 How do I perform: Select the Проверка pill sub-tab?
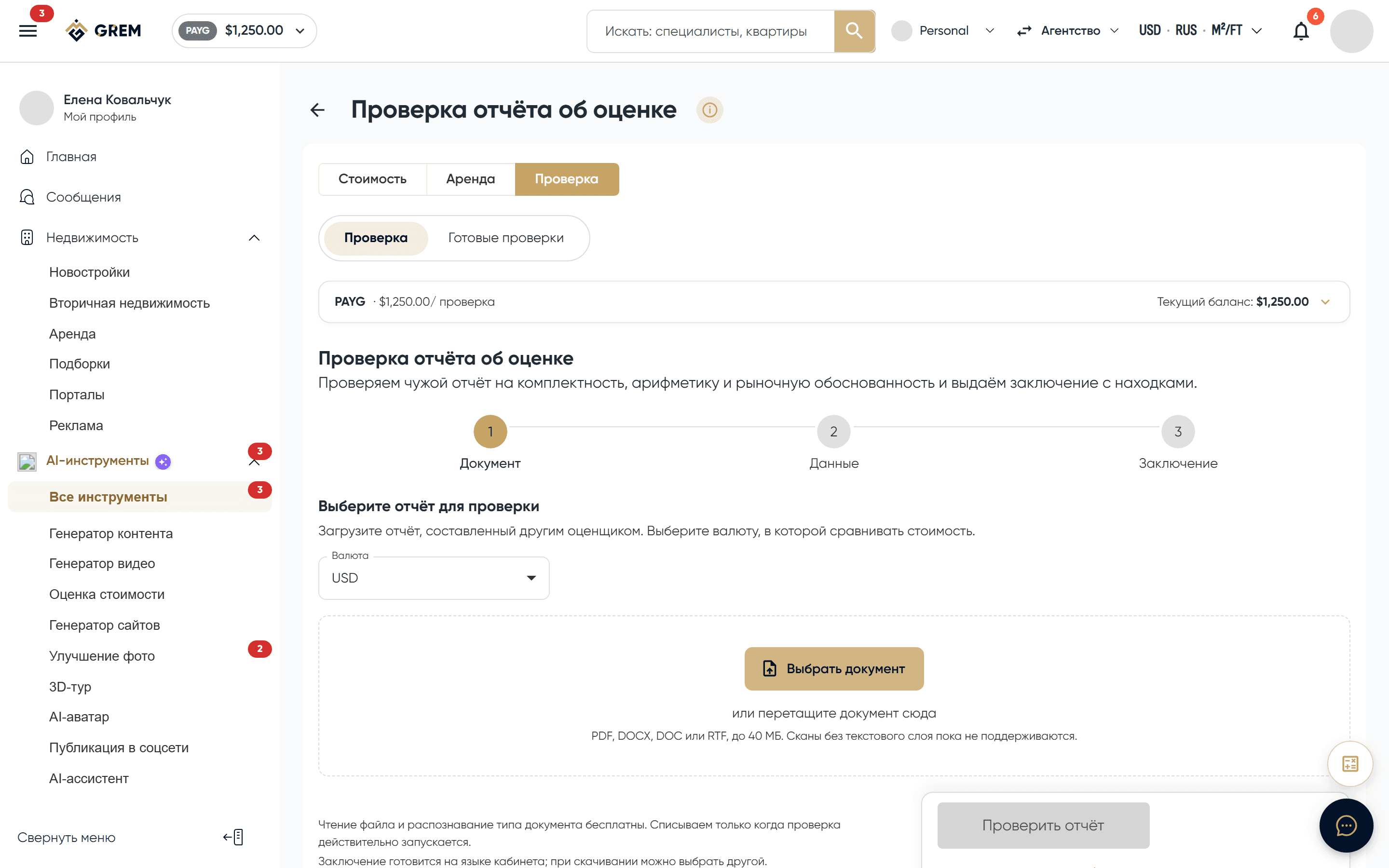[x=375, y=238]
